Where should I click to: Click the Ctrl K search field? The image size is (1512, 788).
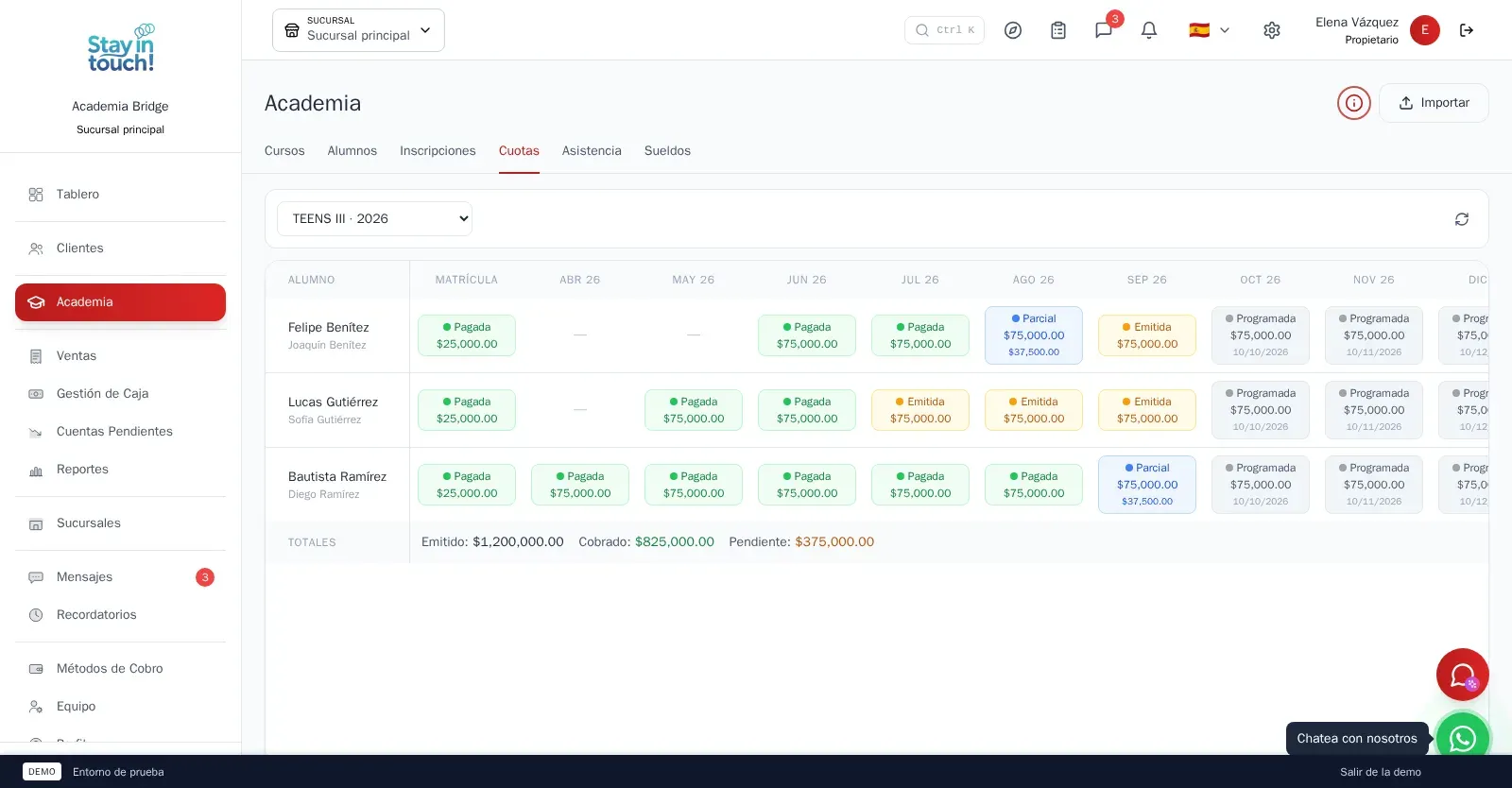point(944,30)
